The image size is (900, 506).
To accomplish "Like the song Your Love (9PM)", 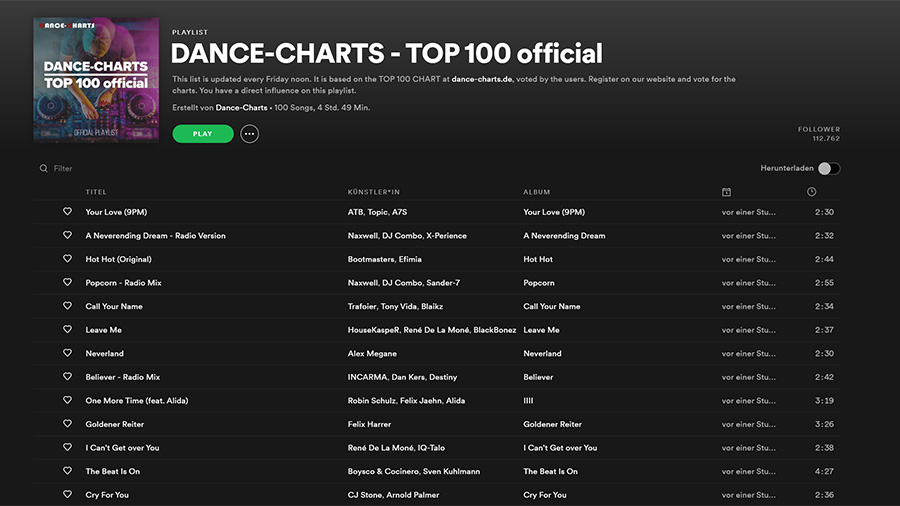I will pyautogui.click(x=67, y=212).
